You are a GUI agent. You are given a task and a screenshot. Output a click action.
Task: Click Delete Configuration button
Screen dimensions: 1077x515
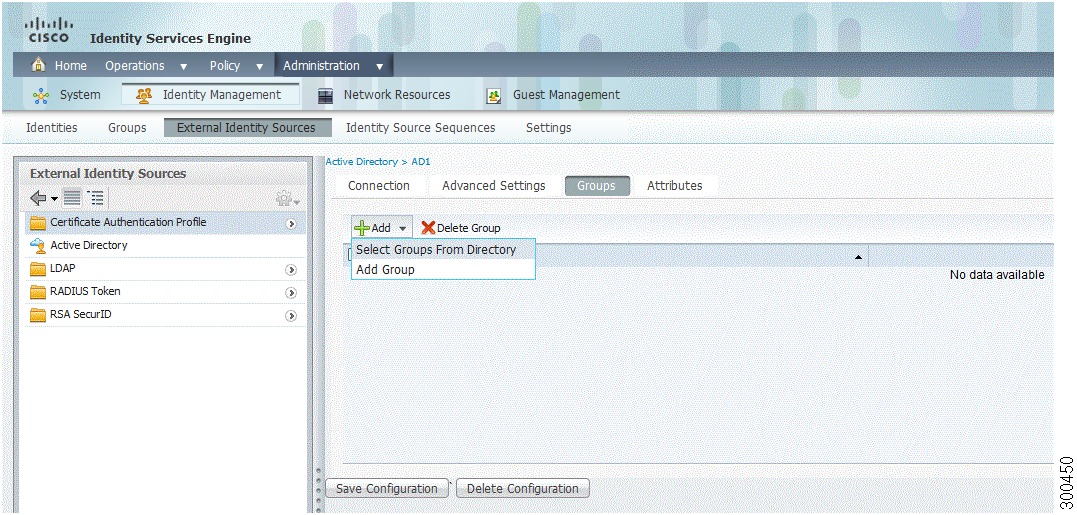click(523, 489)
